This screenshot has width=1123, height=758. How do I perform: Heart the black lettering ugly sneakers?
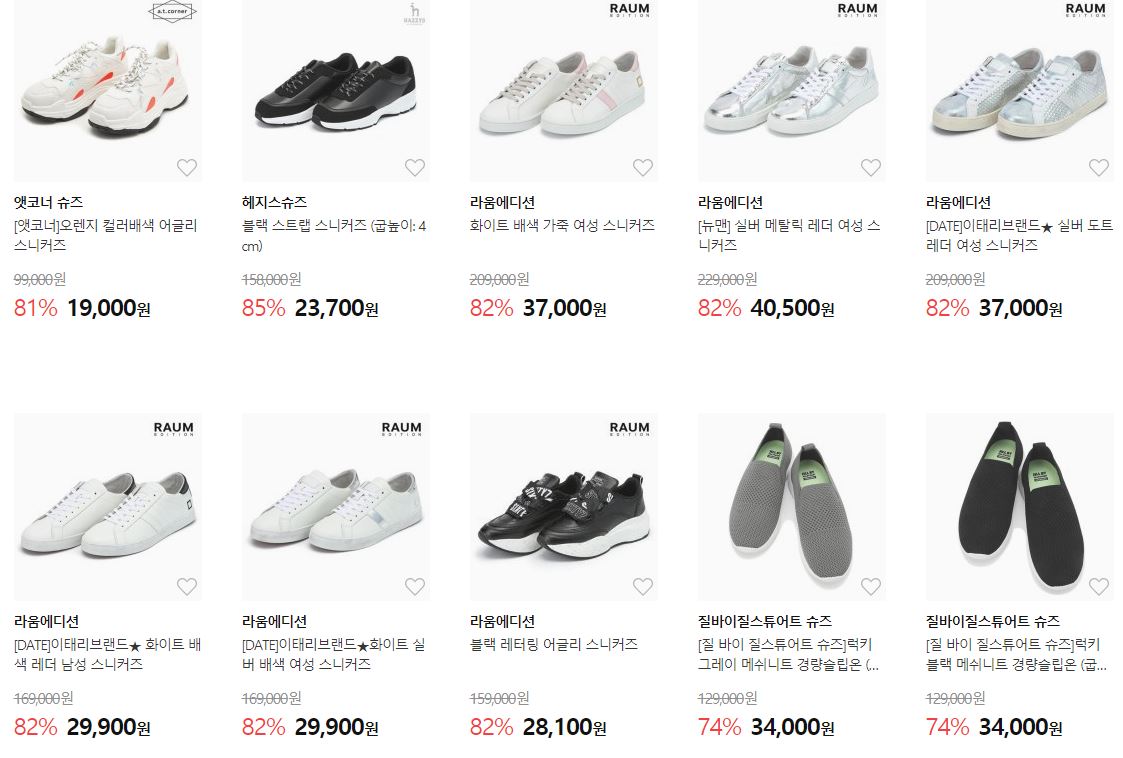642,586
